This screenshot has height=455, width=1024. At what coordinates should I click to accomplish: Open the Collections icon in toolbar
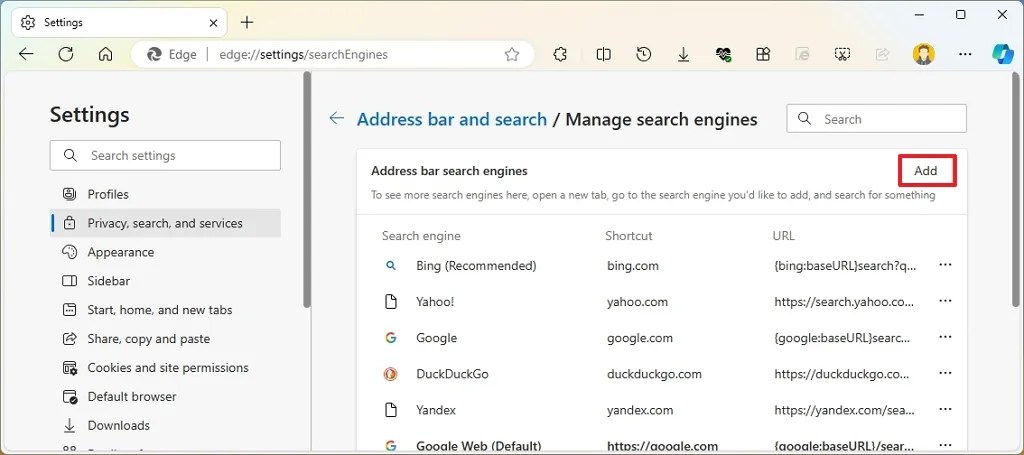763,55
